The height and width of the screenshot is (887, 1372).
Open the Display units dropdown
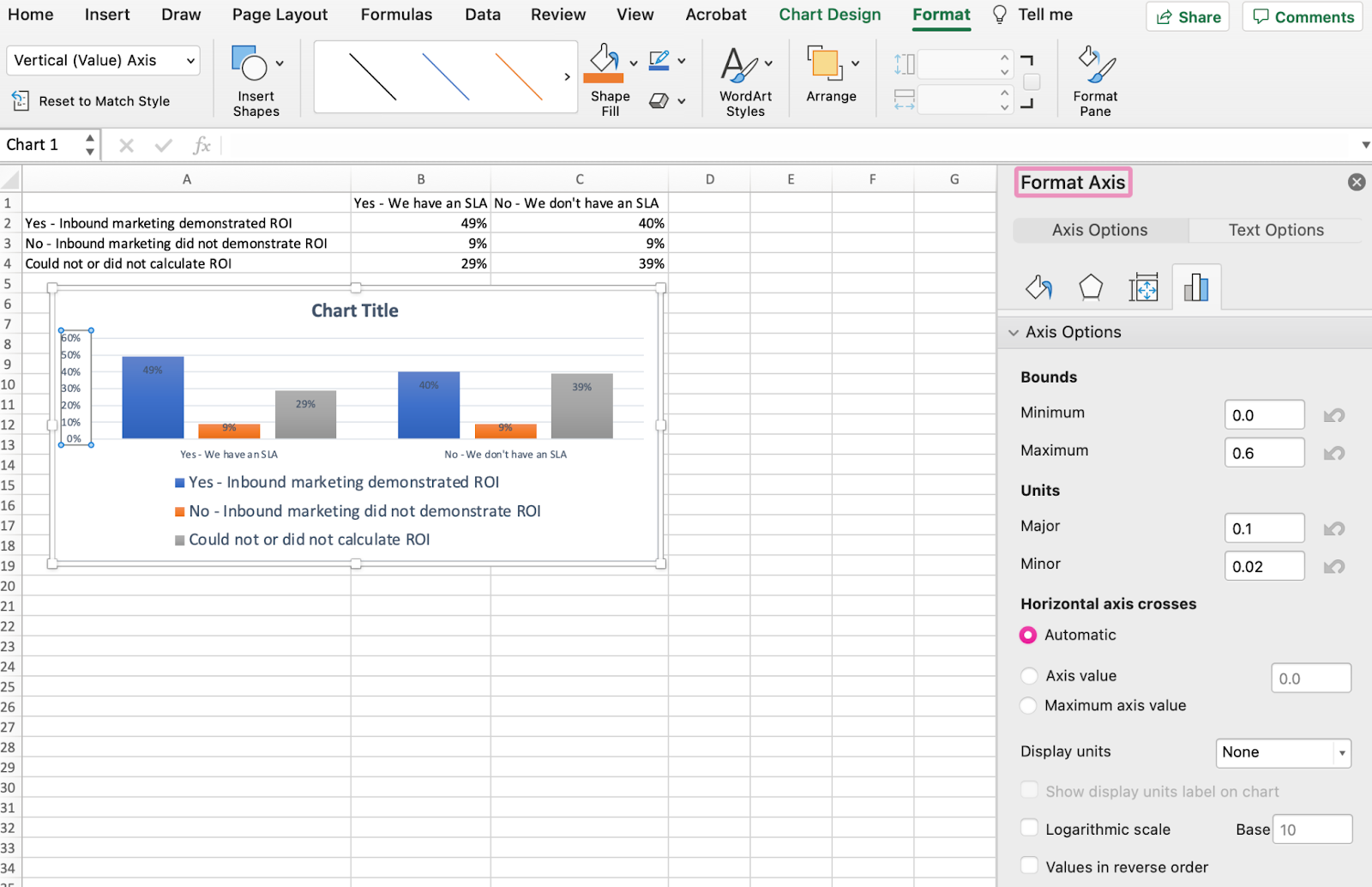coord(1283,753)
